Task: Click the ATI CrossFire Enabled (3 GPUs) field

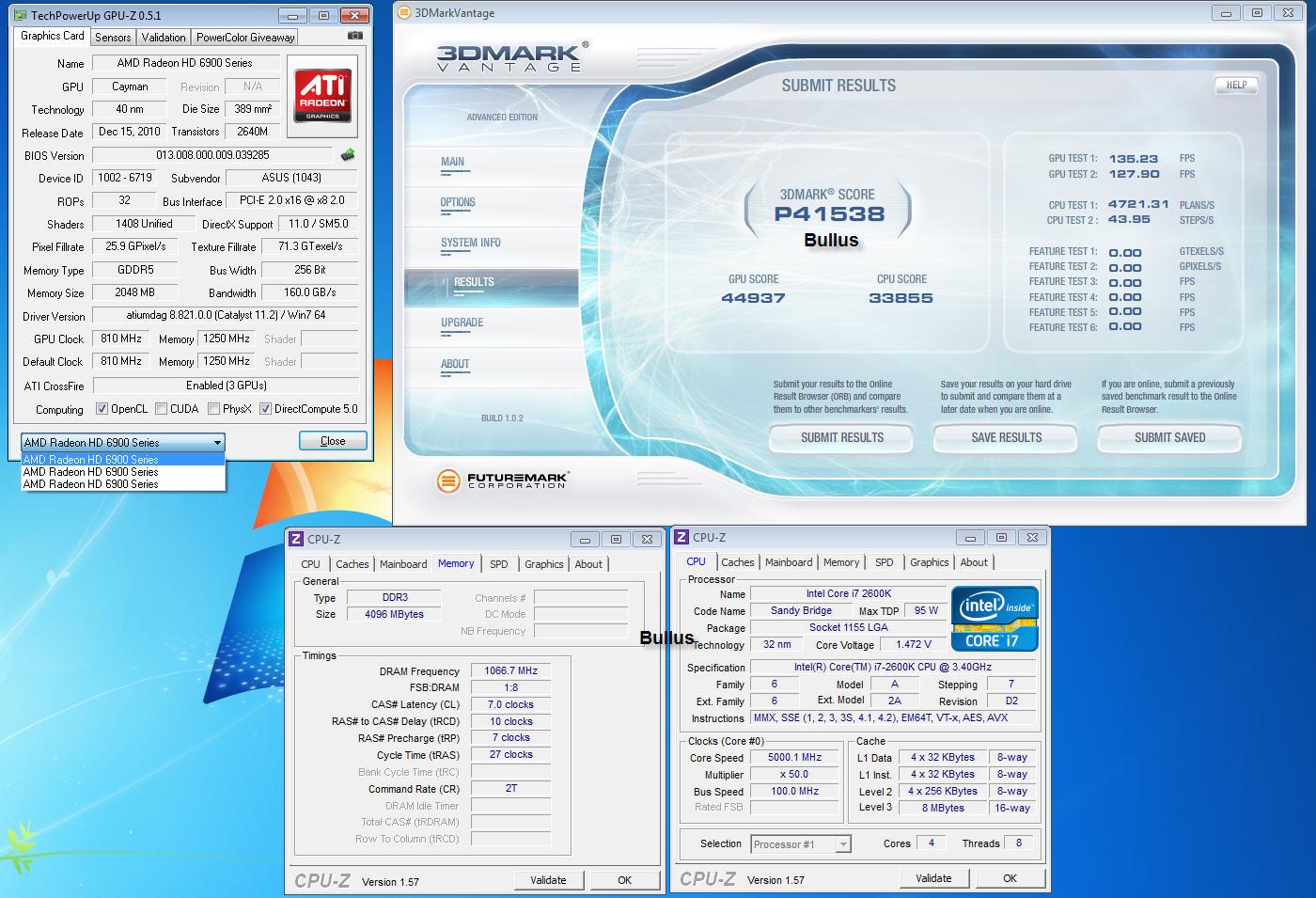Action: 226,386
